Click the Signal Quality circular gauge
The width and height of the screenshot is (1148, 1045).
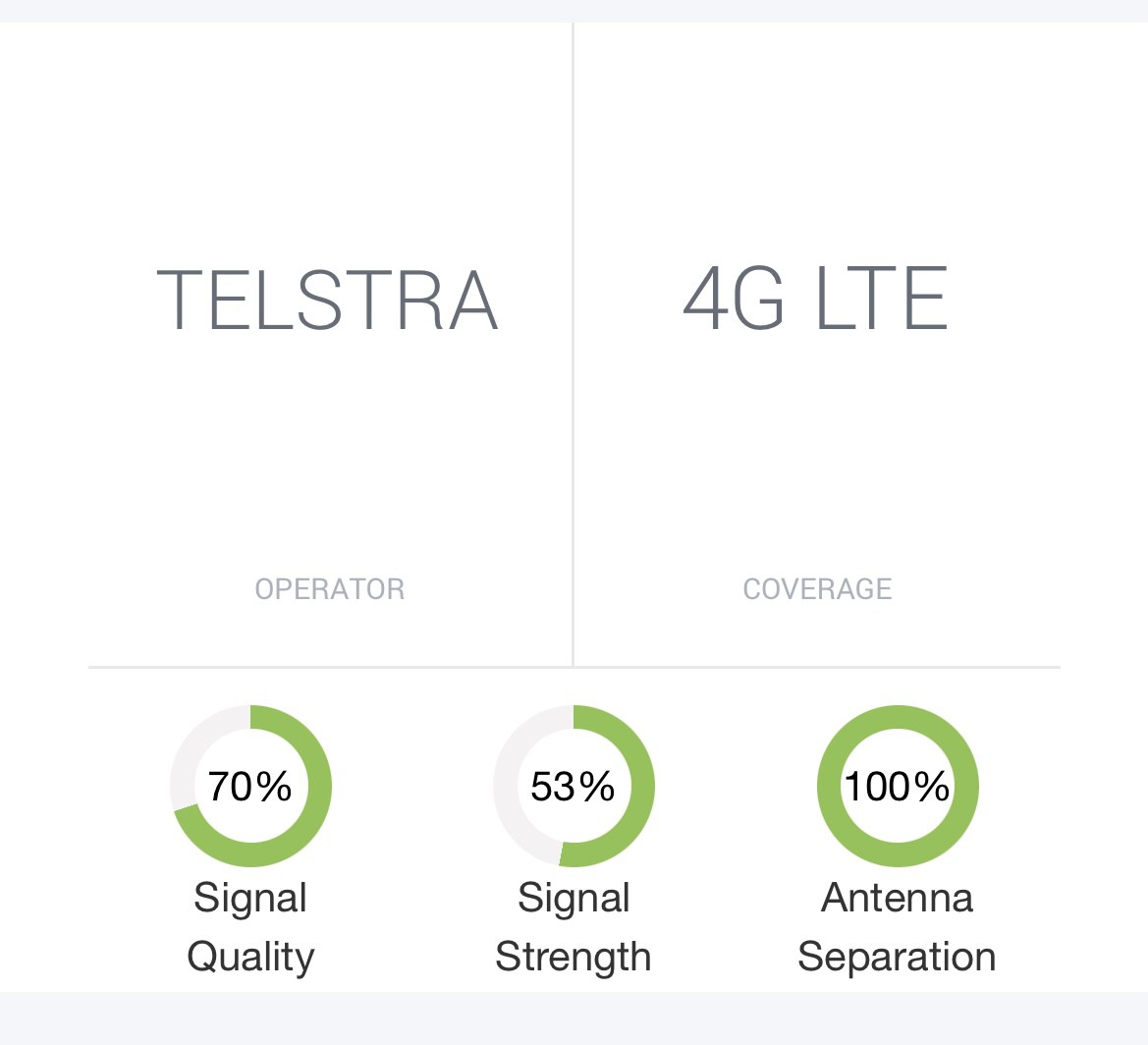click(250, 786)
